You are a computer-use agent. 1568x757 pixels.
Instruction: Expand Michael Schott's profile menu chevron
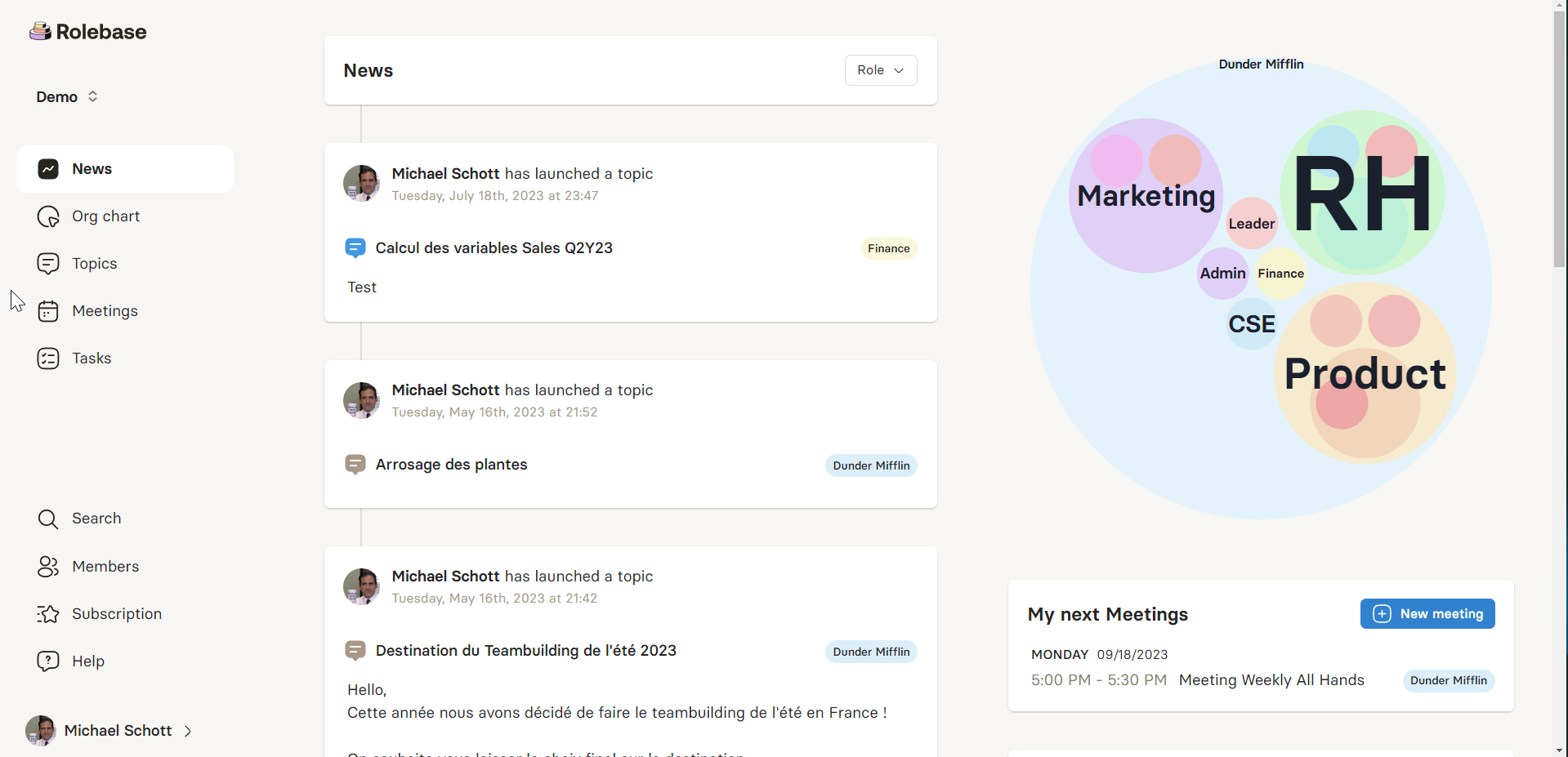click(188, 731)
